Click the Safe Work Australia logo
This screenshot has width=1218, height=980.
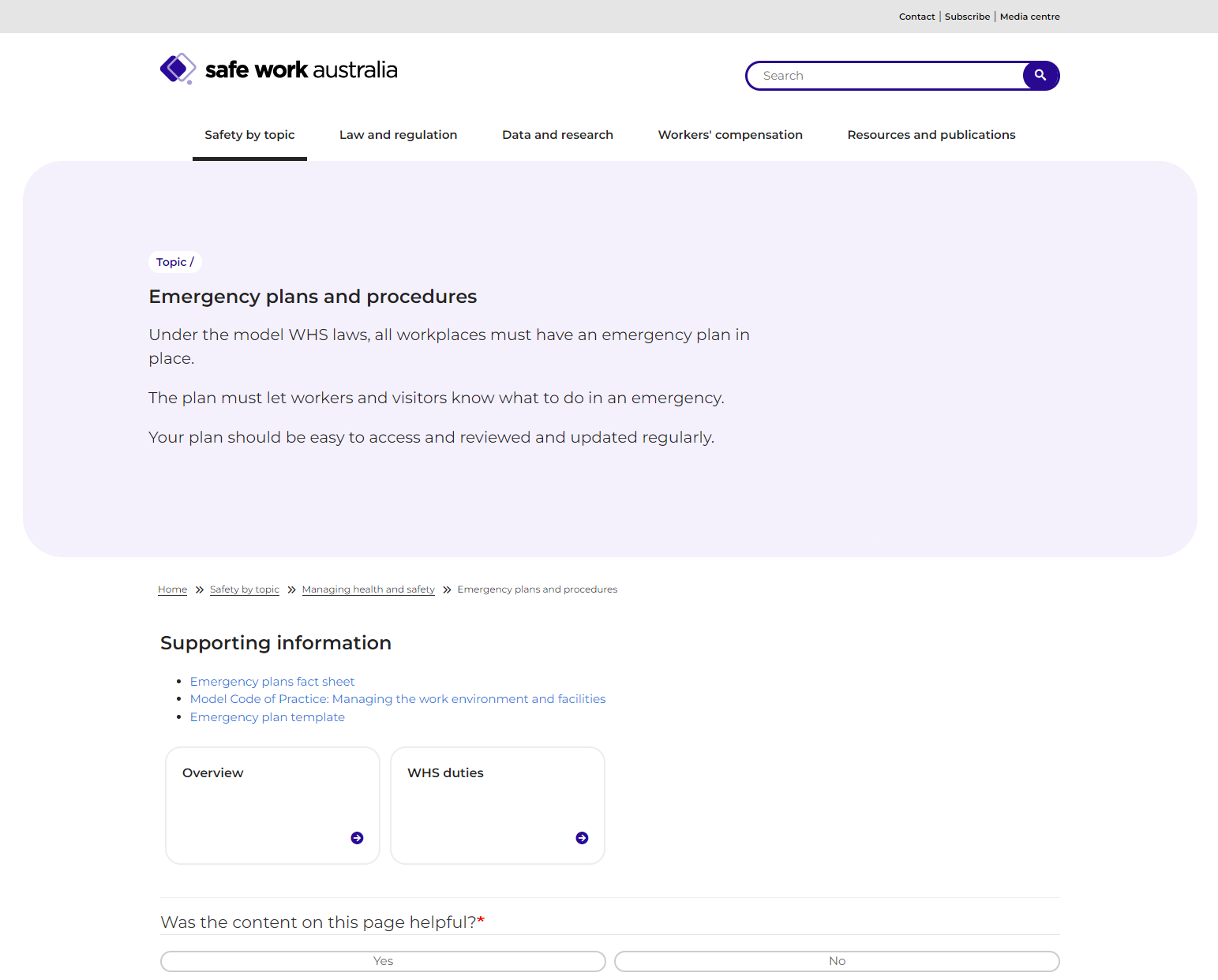279,69
